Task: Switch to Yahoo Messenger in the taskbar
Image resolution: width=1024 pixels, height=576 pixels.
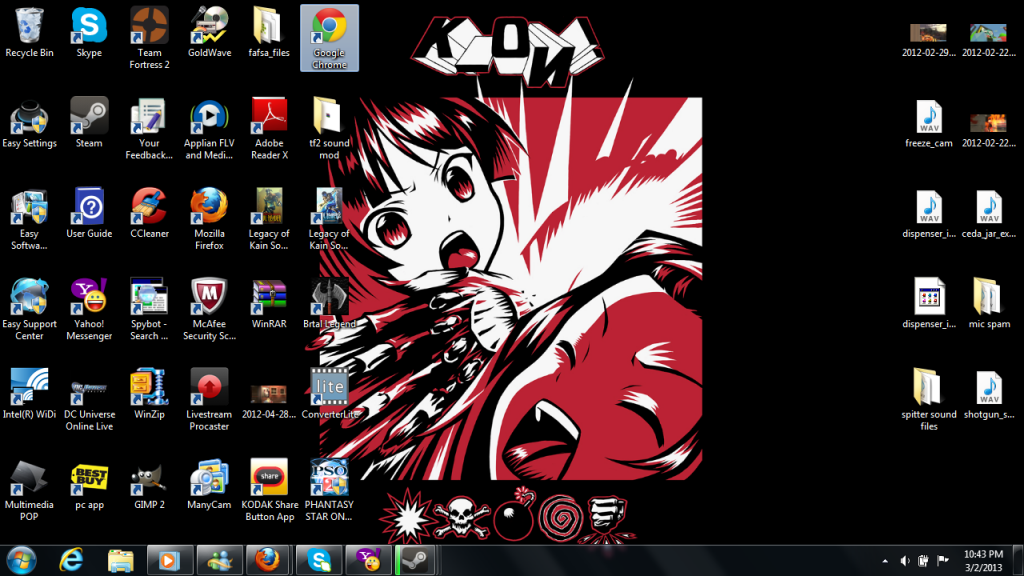Action: point(368,560)
